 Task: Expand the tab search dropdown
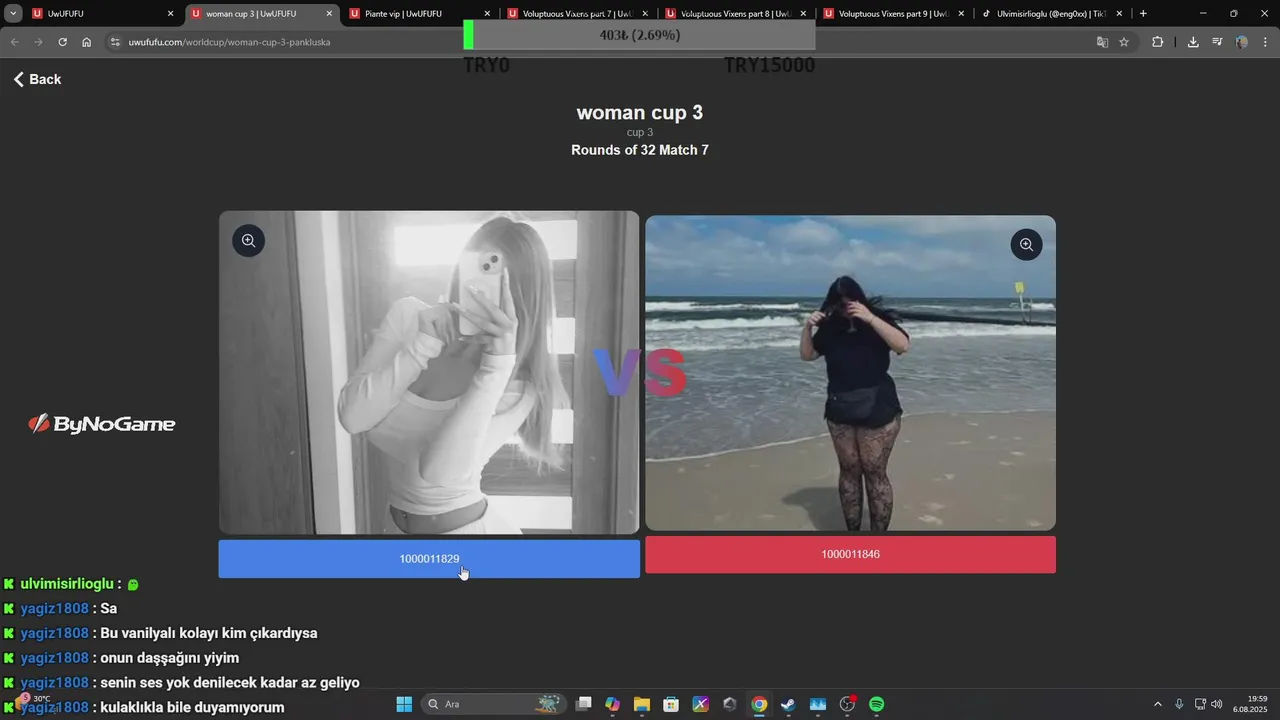pyautogui.click(x=13, y=14)
